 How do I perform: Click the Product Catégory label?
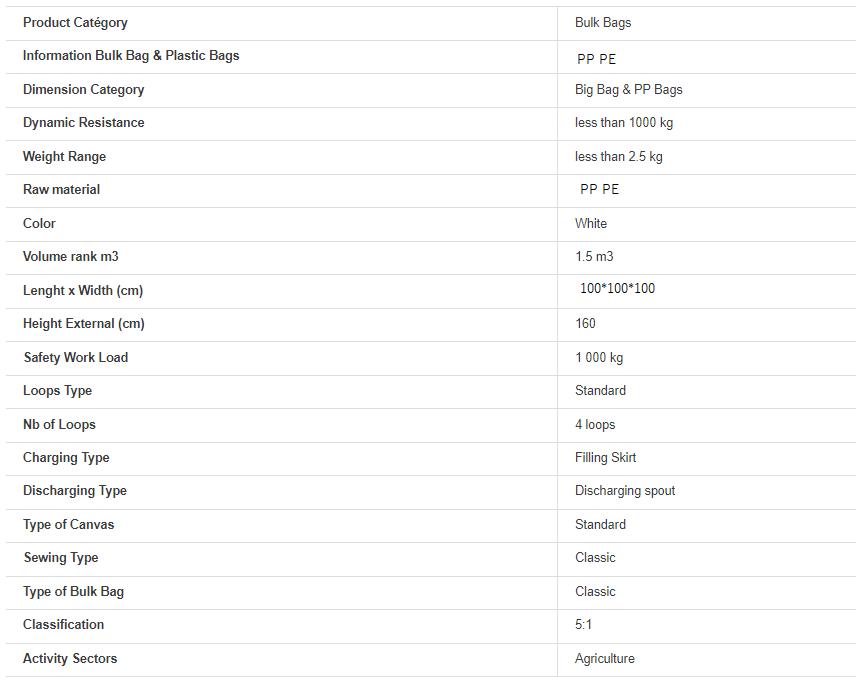pyautogui.click(x=75, y=23)
